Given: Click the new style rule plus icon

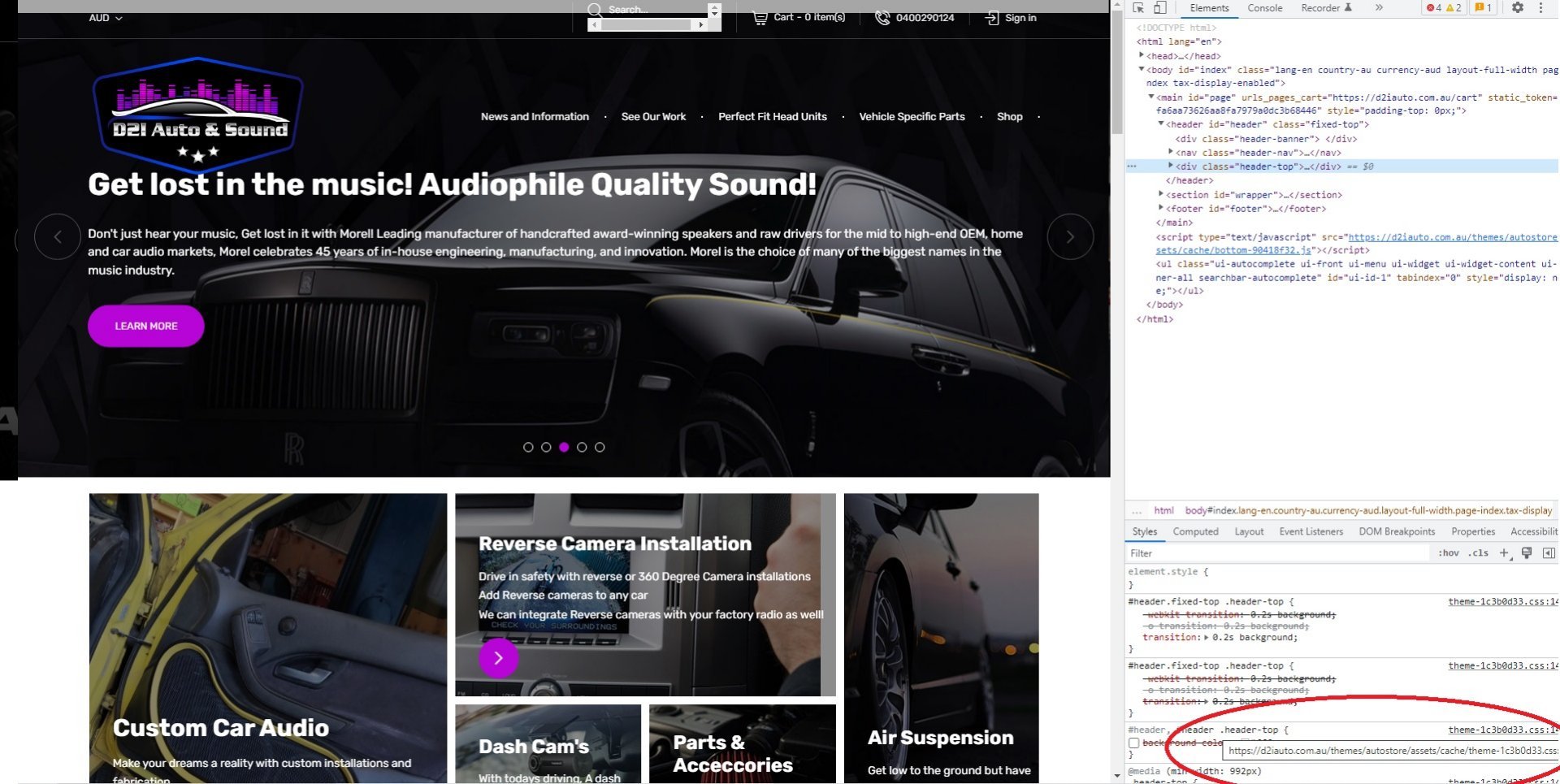Looking at the screenshot, I should click(x=1504, y=553).
